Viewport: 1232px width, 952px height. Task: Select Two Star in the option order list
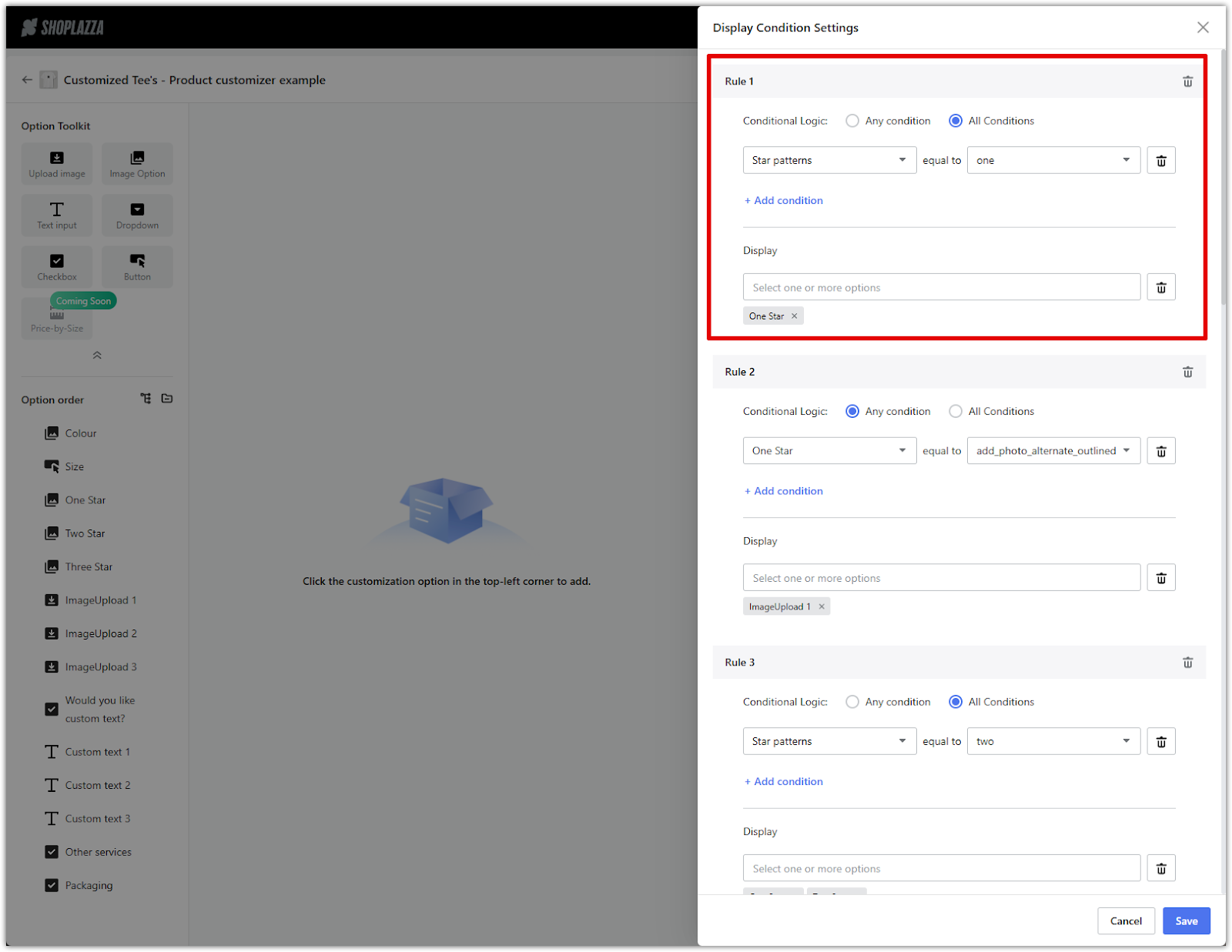(85, 533)
